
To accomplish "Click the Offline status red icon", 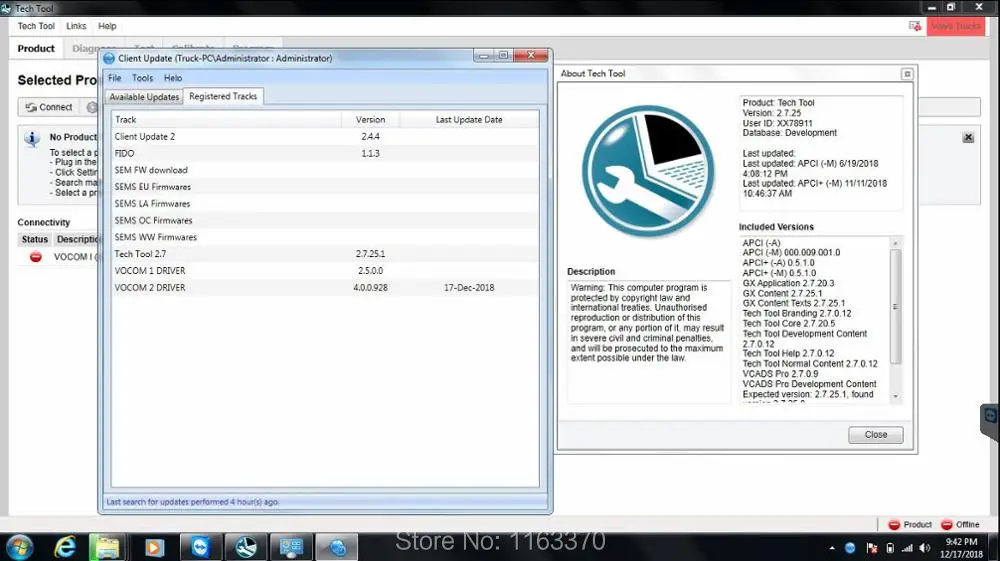I will pyautogui.click(x=946, y=525).
